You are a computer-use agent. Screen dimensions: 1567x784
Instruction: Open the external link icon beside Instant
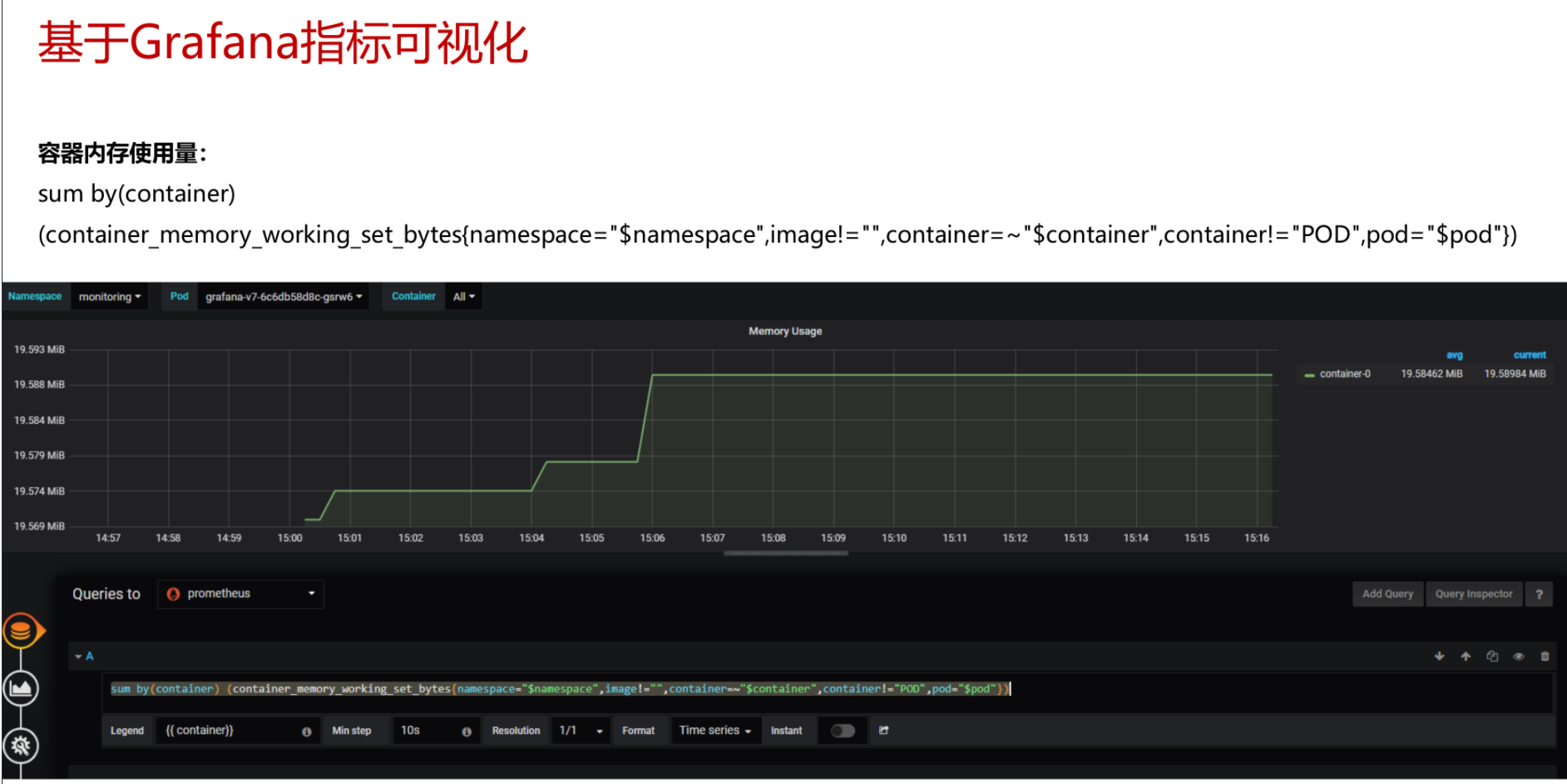[x=884, y=731]
